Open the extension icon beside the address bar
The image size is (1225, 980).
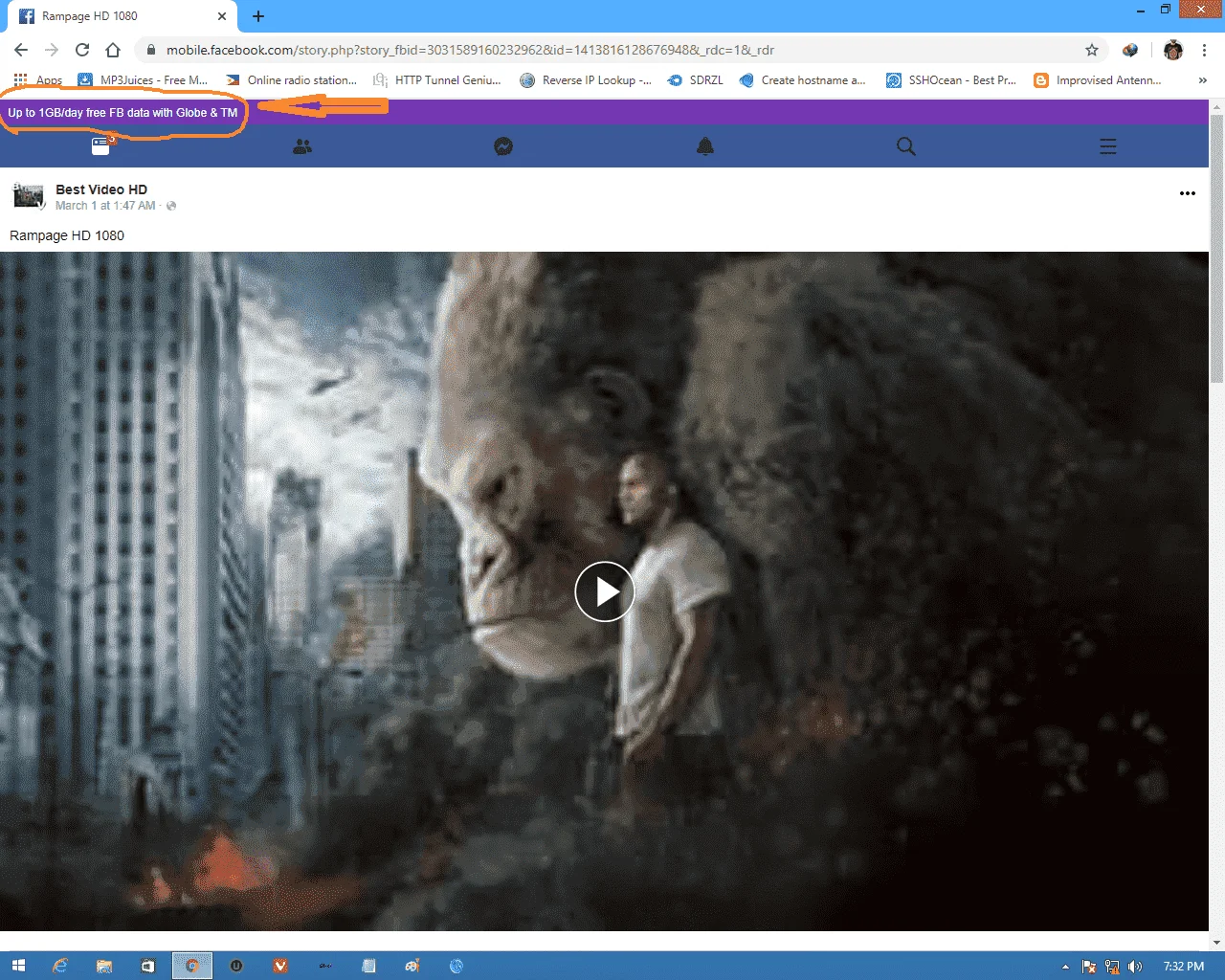click(1130, 50)
